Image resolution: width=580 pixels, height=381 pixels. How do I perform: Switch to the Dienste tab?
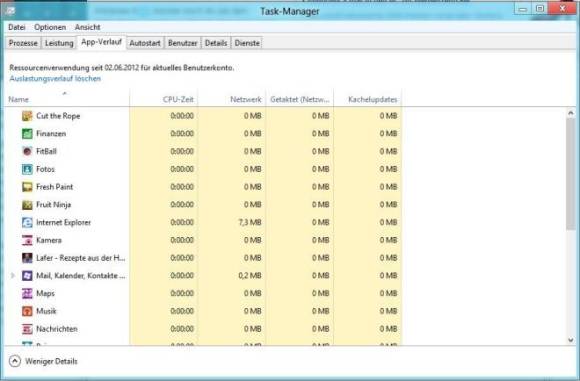247,43
